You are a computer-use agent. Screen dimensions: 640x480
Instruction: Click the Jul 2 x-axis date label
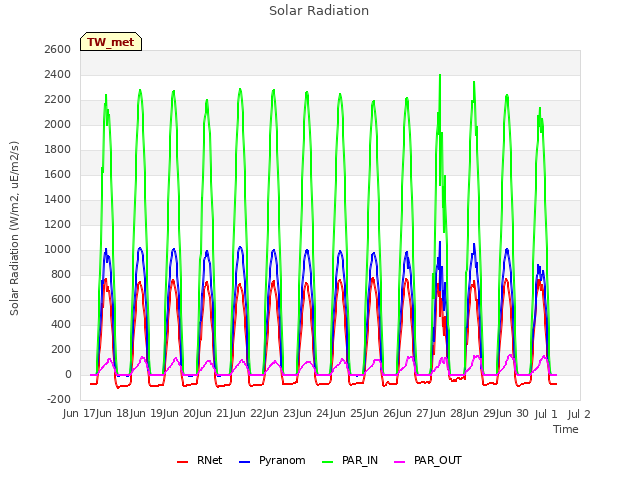(x=579, y=414)
